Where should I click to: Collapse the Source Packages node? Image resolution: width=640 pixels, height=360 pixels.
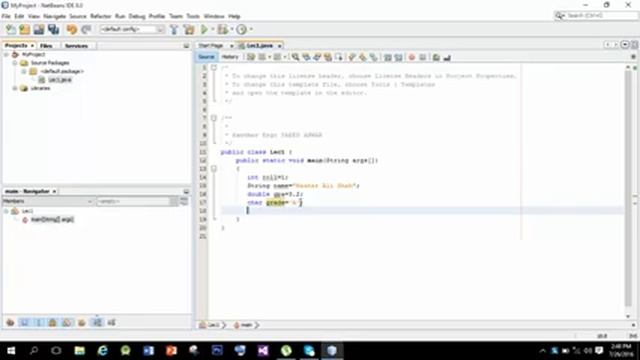(15, 63)
